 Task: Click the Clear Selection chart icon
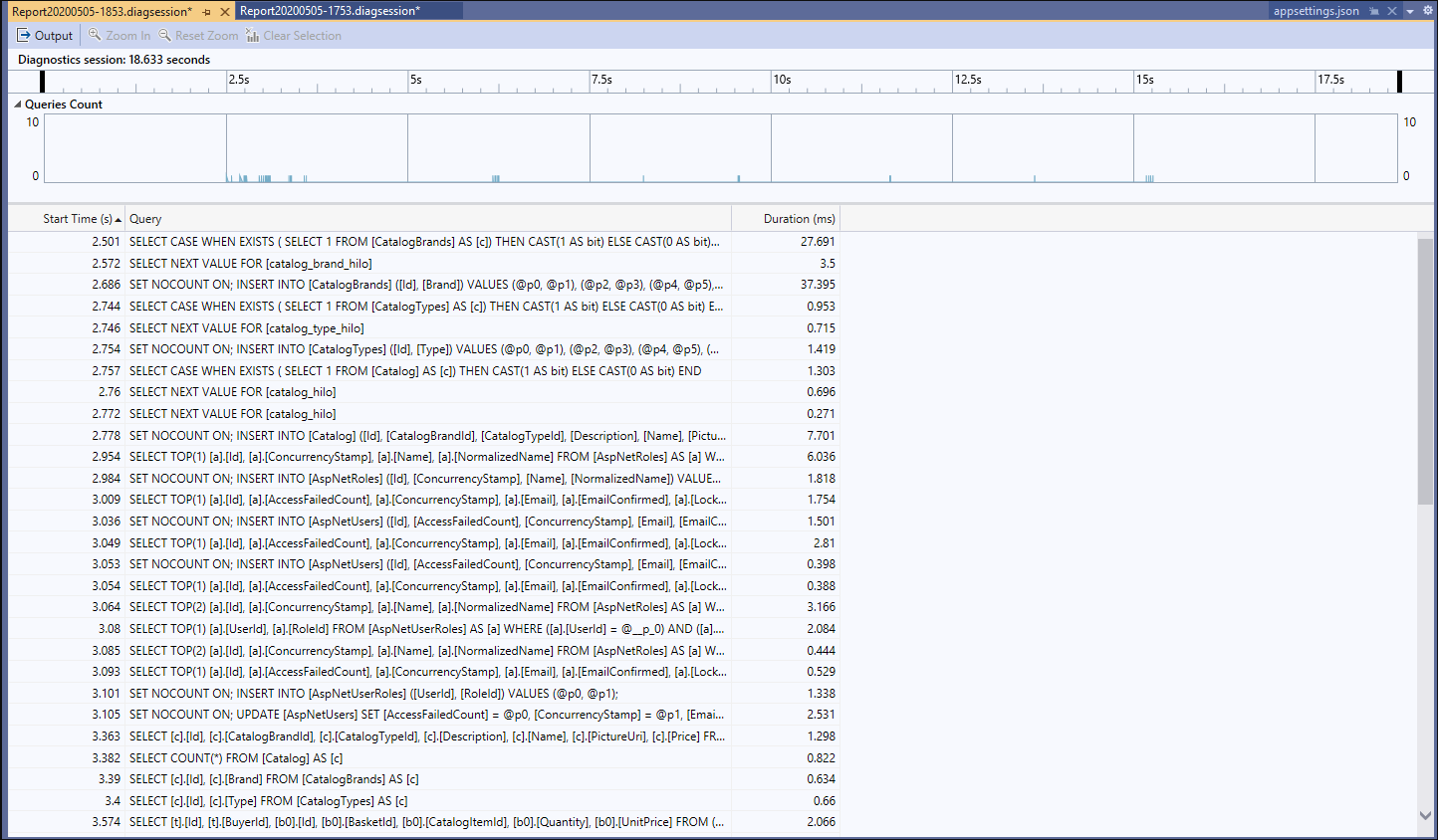(x=251, y=34)
